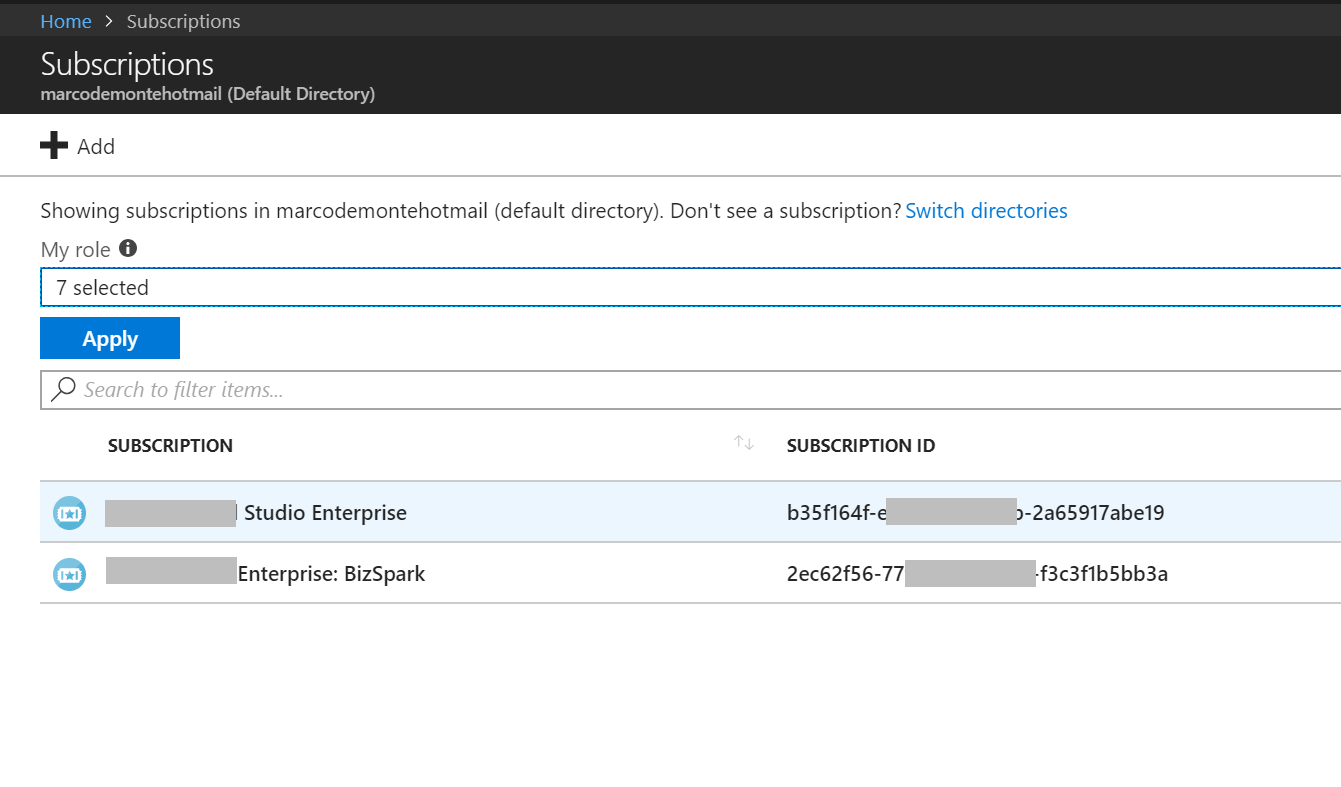This screenshot has height=787, width=1341.
Task: Sort by the SUBSCRIPTION column header
Action: coord(170,446)
